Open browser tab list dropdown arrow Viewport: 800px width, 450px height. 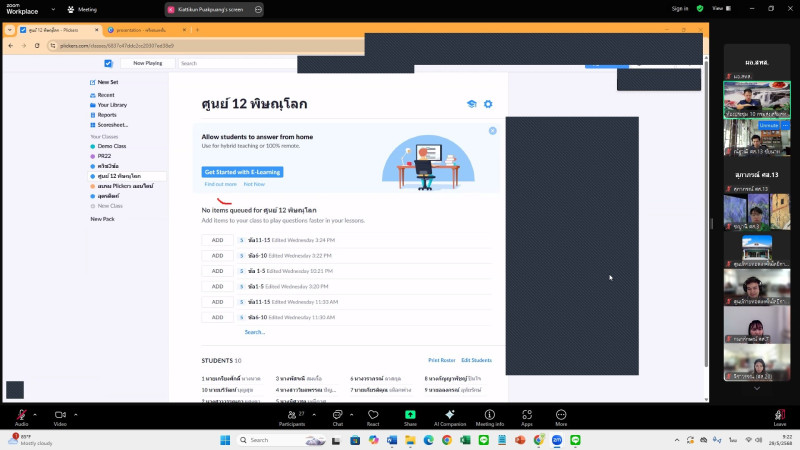pos(10,30)
